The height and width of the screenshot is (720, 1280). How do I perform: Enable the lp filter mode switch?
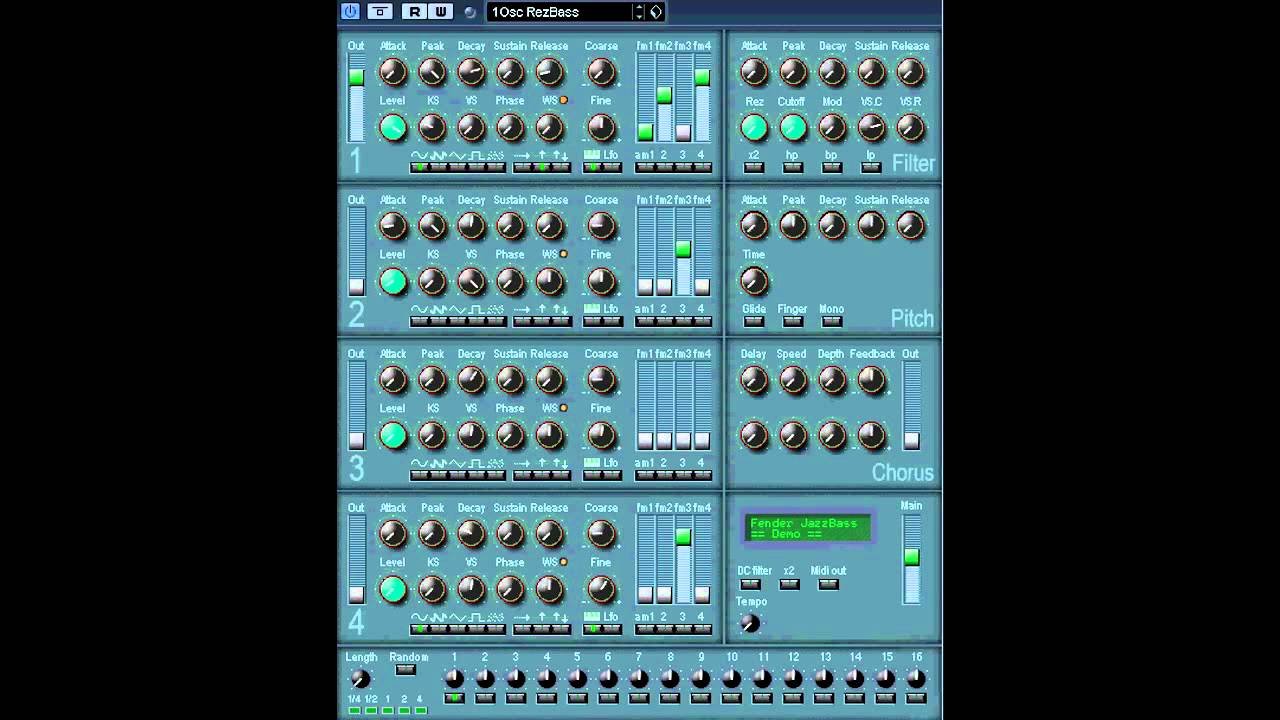[871, 167]
